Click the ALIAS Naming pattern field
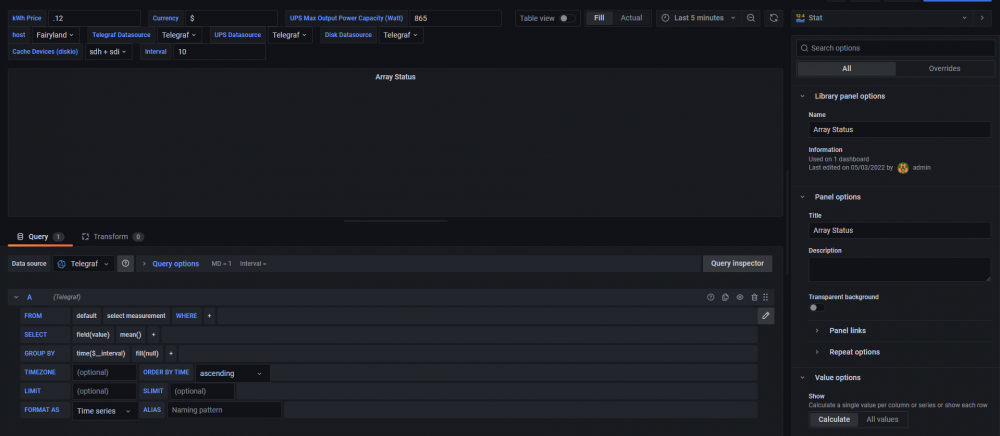Image resolution: width=1000 pixels, height=436 pixels. (224, 410)
